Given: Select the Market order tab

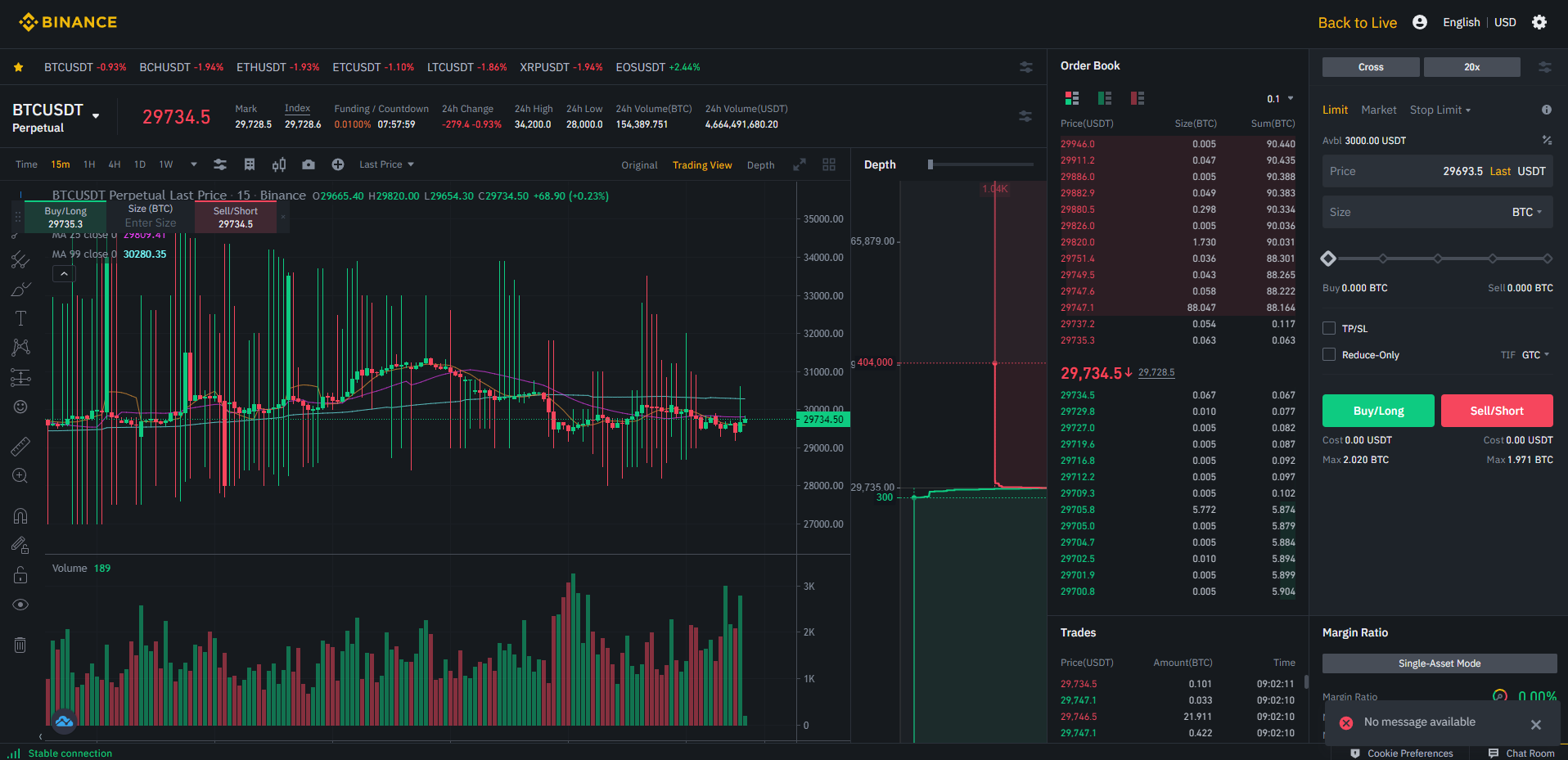Looking at the screenshot, I should pos(1379,110).
